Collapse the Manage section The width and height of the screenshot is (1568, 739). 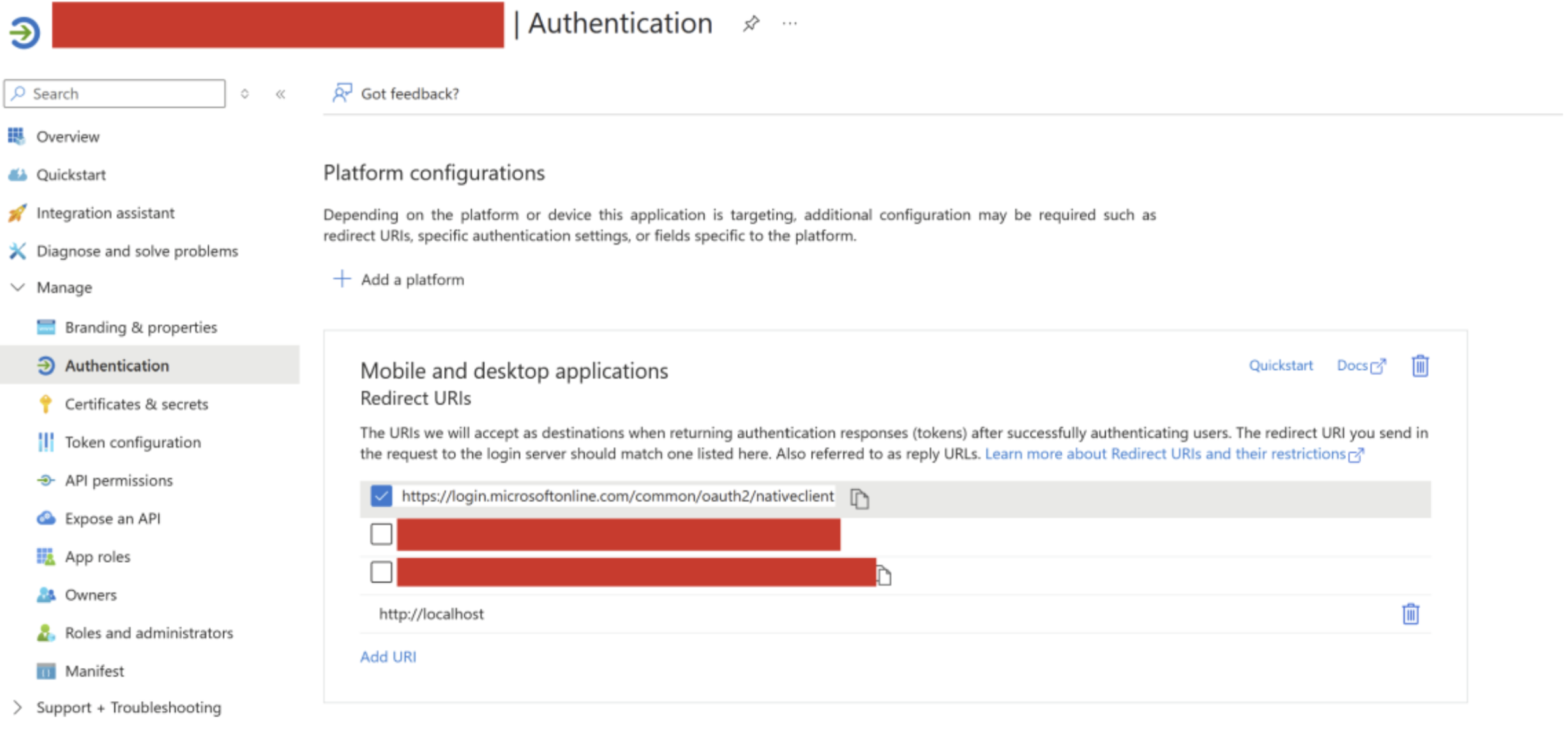pyautogui.click(x=18, y=288)
